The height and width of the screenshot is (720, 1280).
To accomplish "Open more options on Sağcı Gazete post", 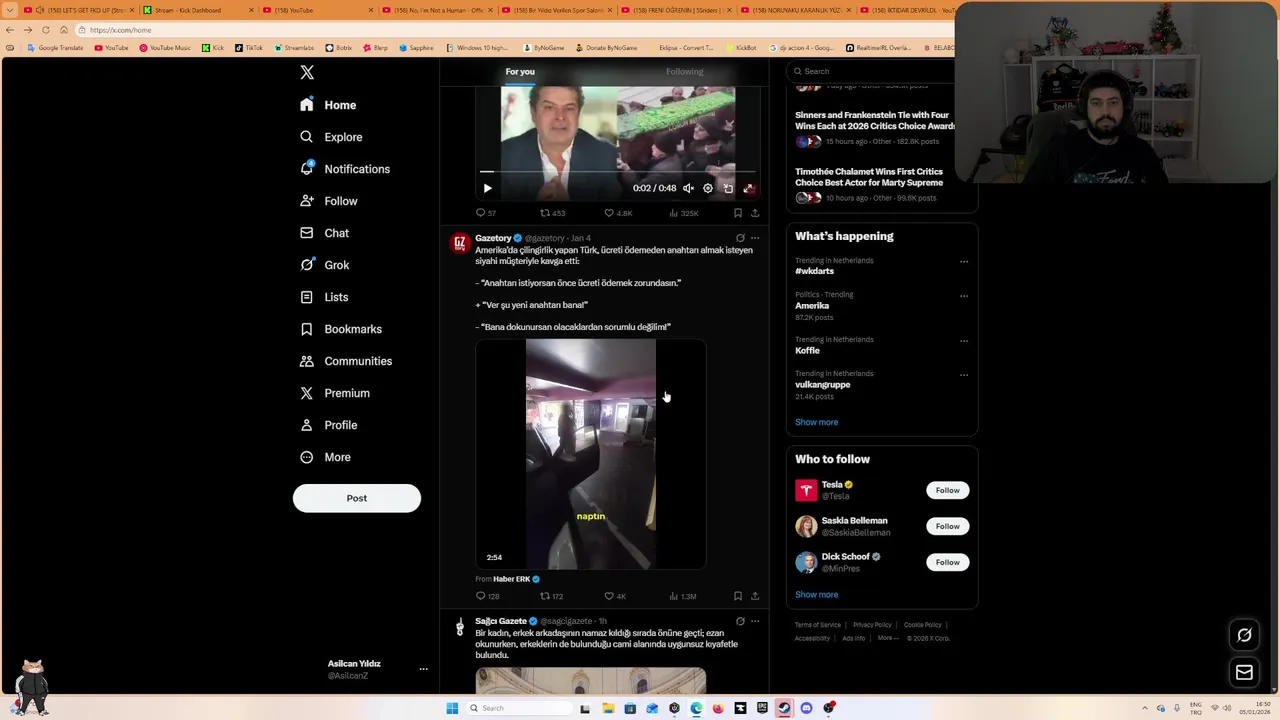I will (x=755, y=621).
